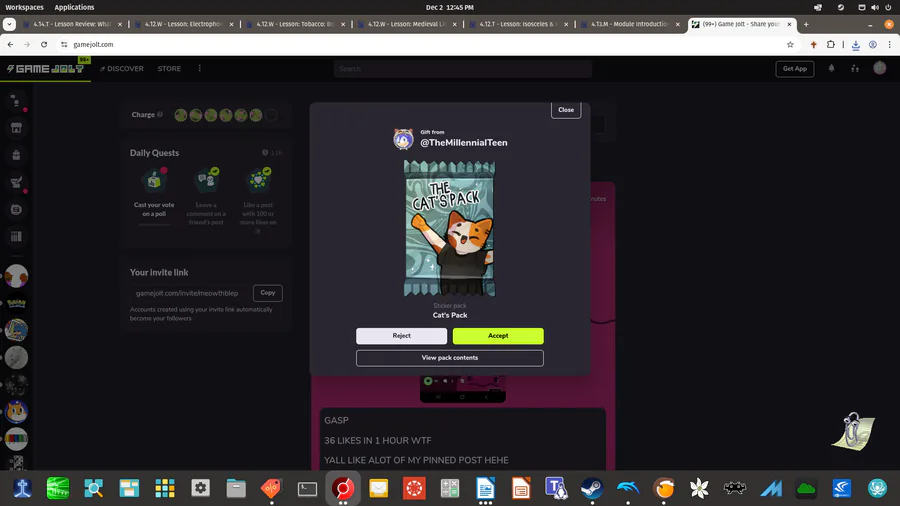900x506 pixels.
Task: Open the notifications bell
Action: click(x=831, y=68)
